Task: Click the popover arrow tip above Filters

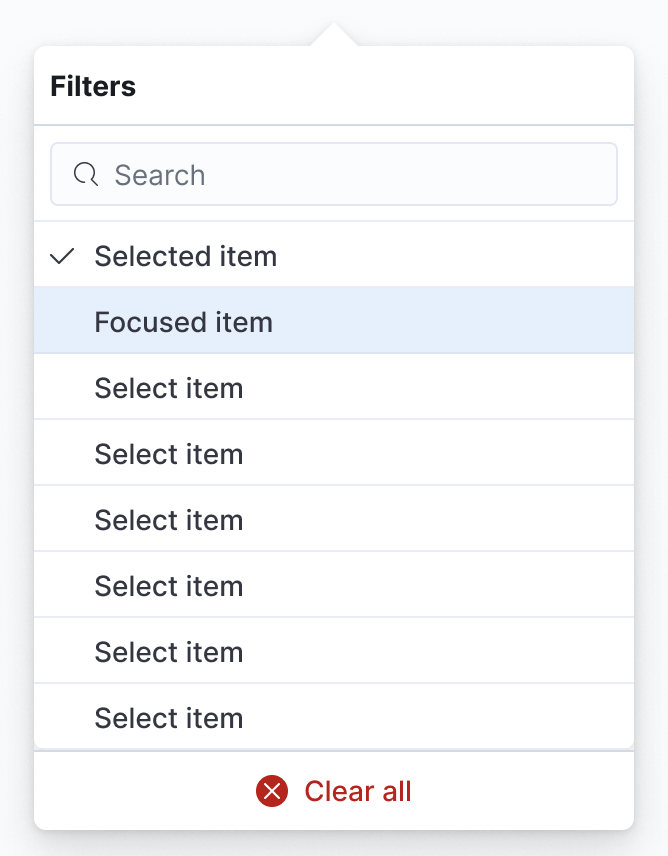Action: pyautogui.click(x=334, y=32)
